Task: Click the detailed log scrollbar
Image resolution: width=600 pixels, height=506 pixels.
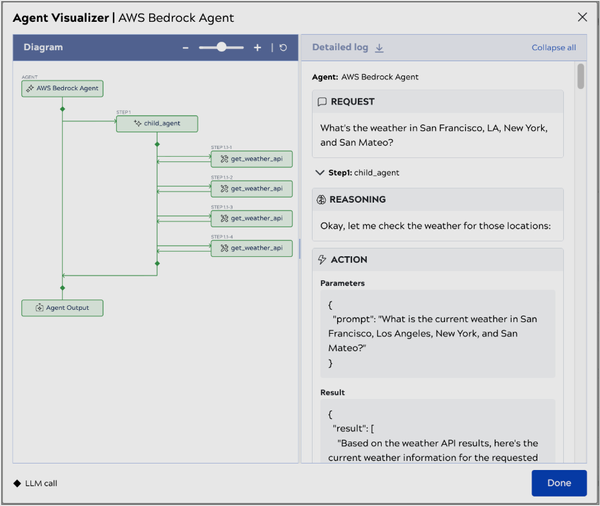Action: [x=581, y=78]
